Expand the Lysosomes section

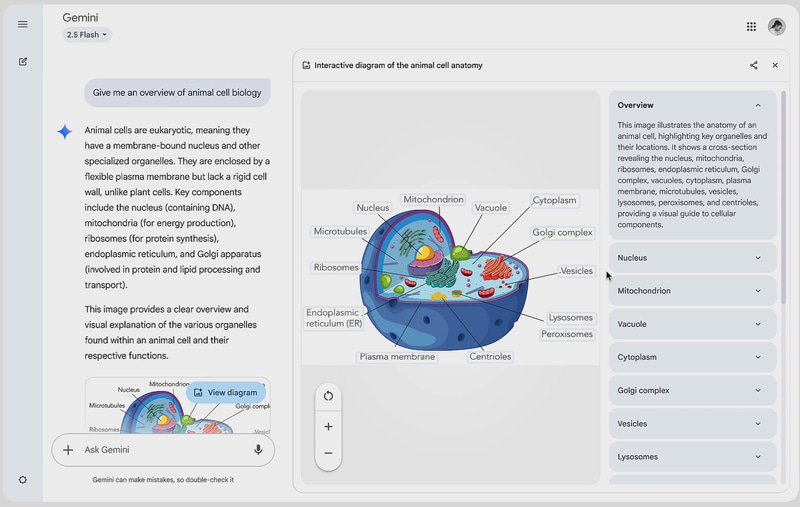[x=692, y=457]
